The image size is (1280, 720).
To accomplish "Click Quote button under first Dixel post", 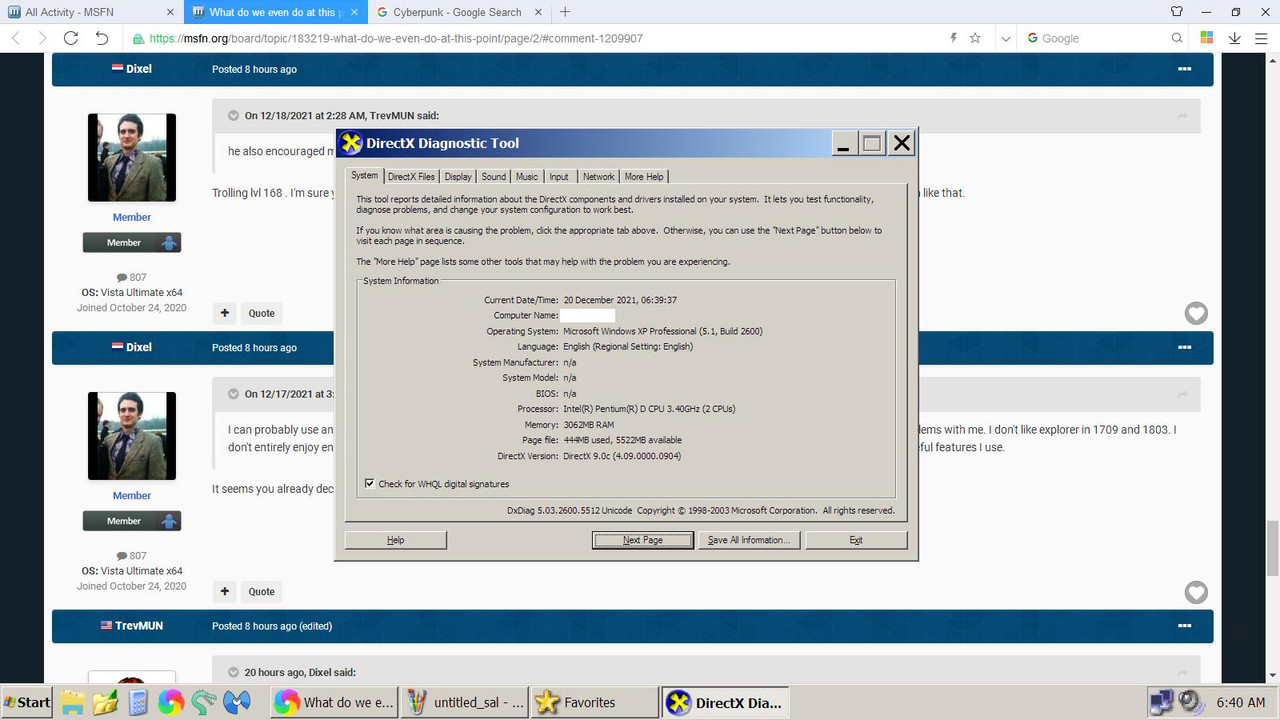I will point(262,313).
